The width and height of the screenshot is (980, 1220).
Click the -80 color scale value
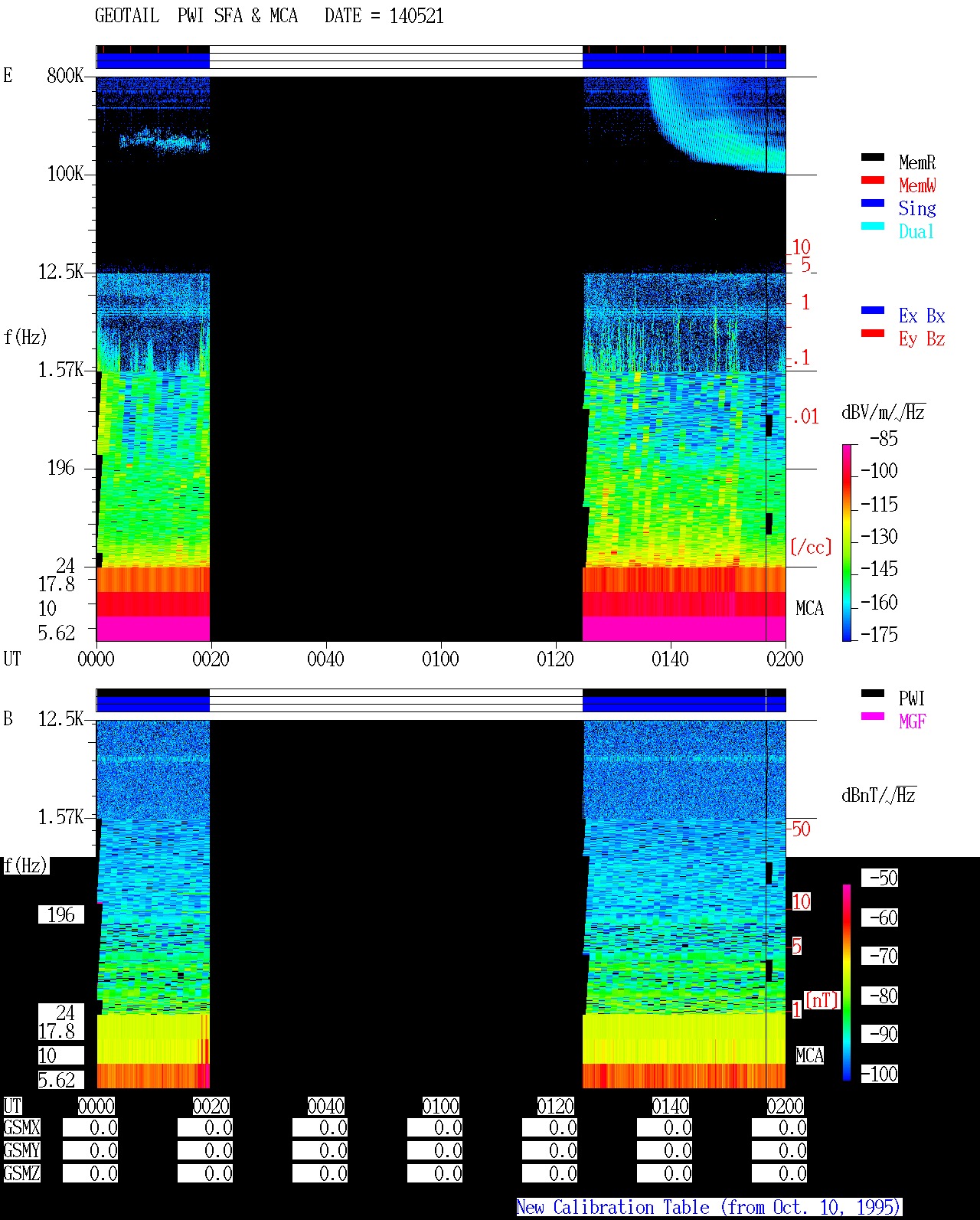pos(880,996)
